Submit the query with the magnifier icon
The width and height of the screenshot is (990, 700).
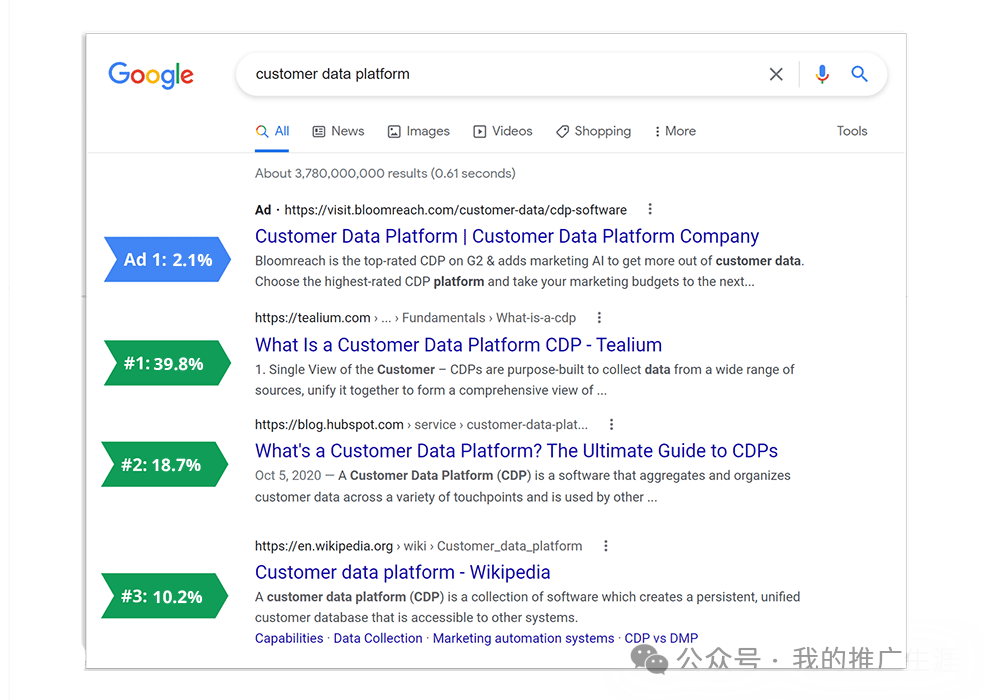pyautogui.click(x=859, y=74)
